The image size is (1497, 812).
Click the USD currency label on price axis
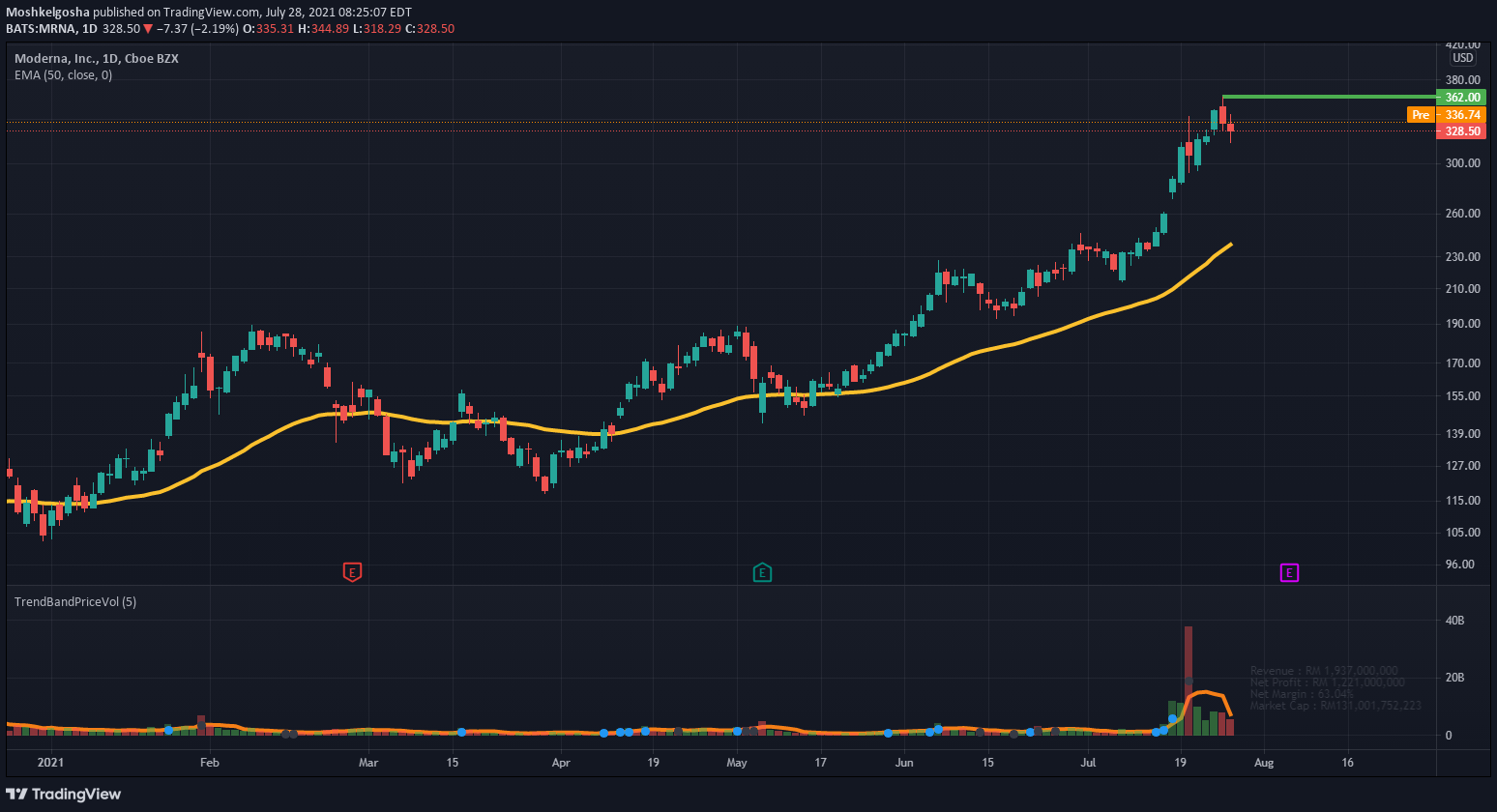click(1463, 58)
